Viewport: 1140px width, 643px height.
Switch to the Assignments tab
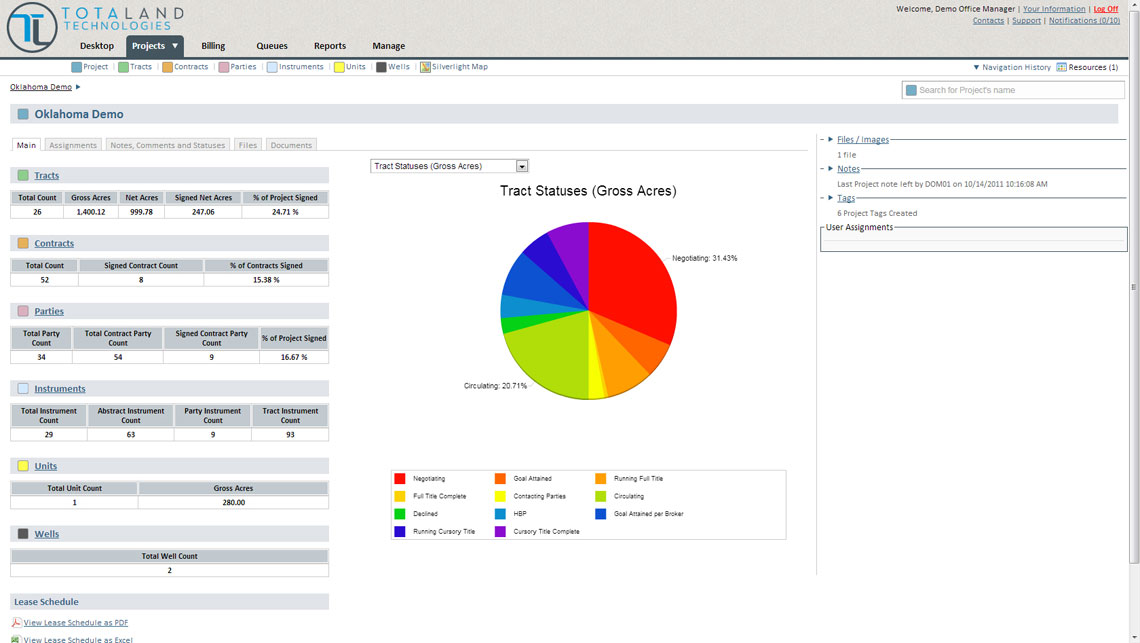pos(73,145)
